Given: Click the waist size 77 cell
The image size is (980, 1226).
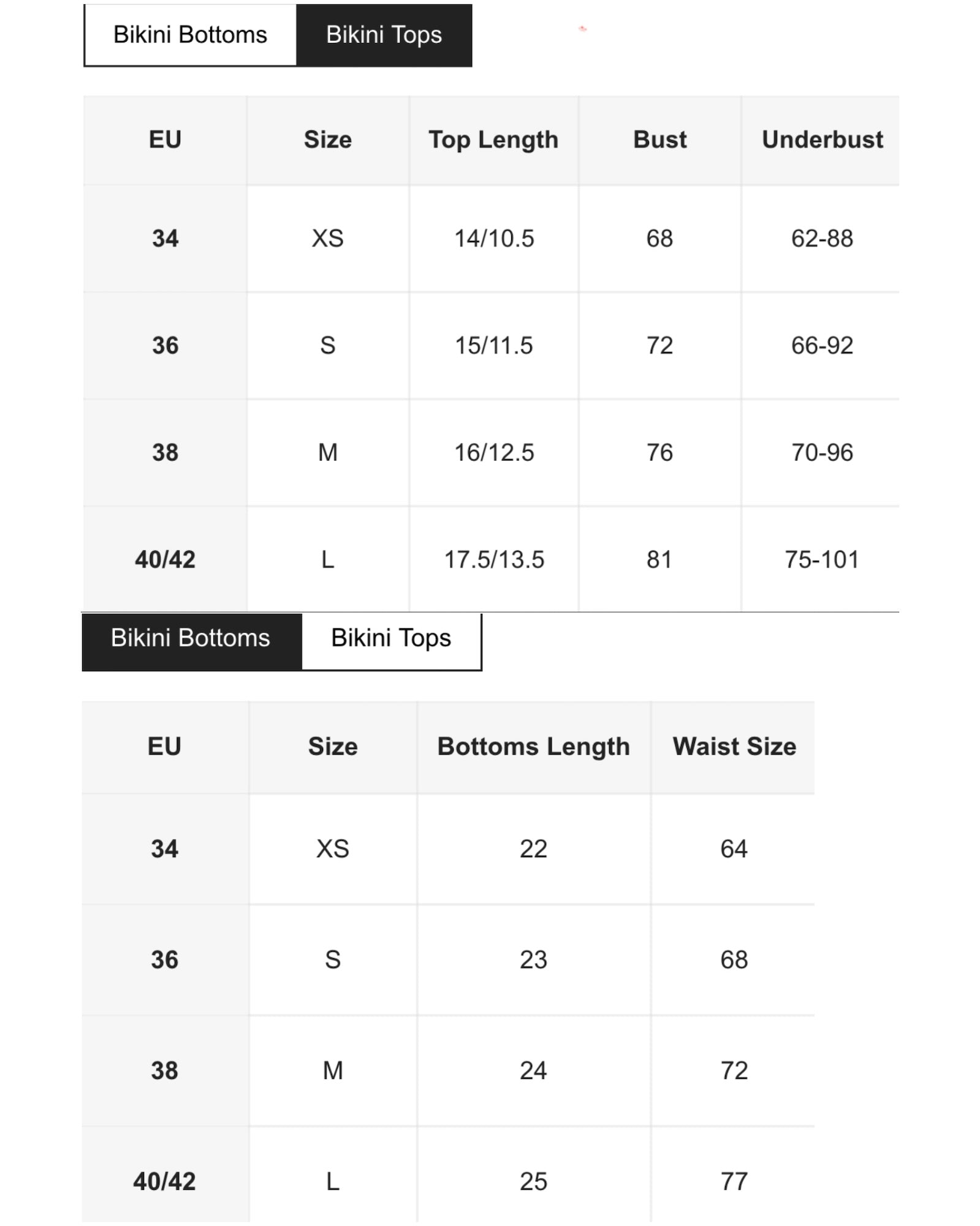Looking at the screenshot, I should pos(734,1181).
